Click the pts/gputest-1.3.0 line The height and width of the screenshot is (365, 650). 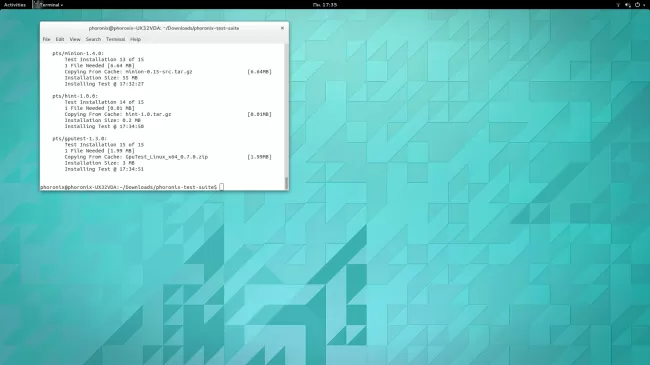tap(79, 139)
